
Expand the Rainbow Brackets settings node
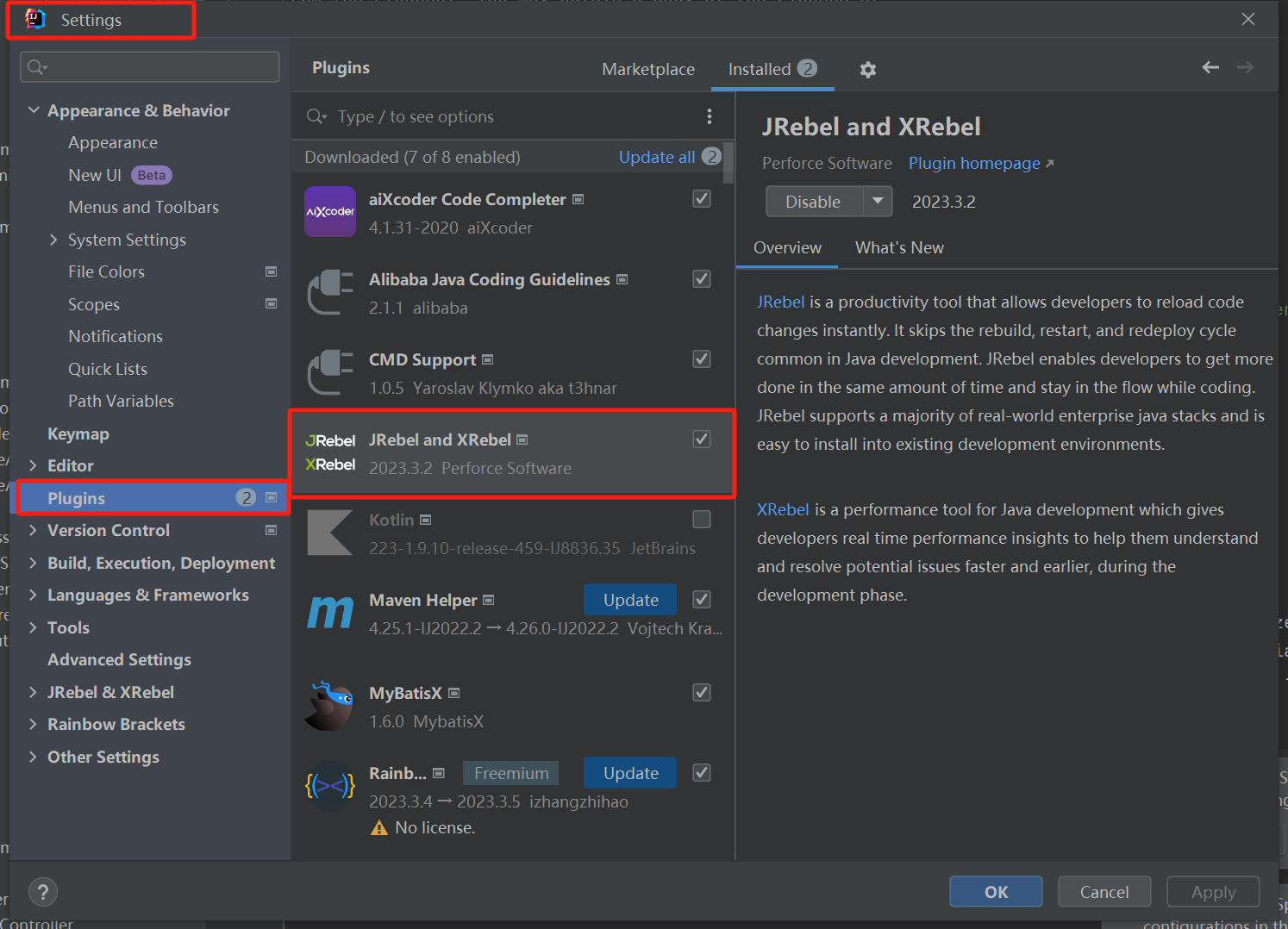[34, 724]
